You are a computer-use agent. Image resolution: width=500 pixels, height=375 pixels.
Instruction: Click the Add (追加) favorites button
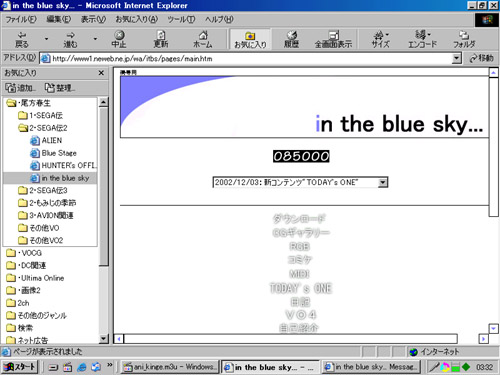click(x=20, y=88)
